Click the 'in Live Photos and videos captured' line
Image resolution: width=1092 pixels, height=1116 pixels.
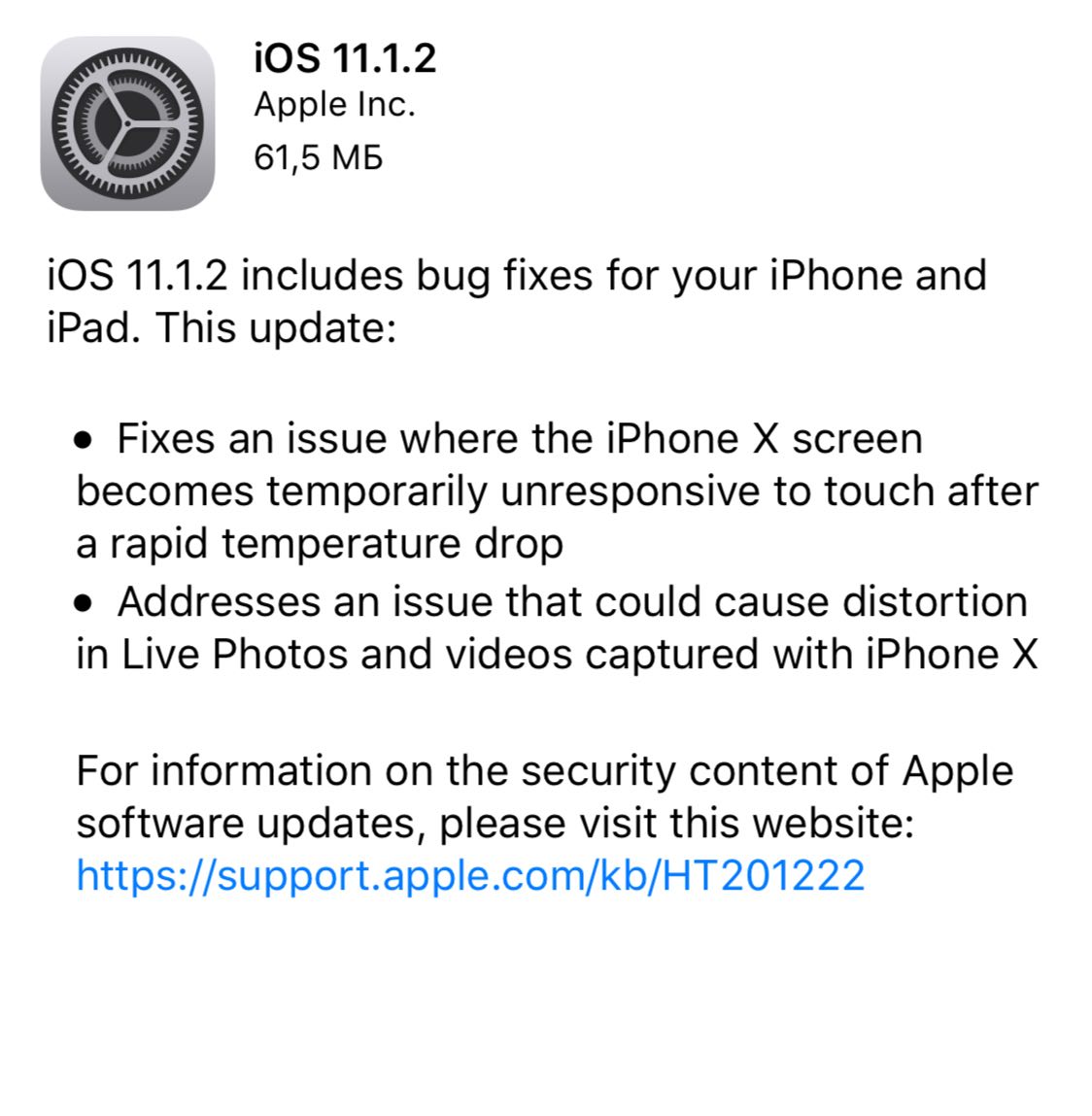point(418,655)
